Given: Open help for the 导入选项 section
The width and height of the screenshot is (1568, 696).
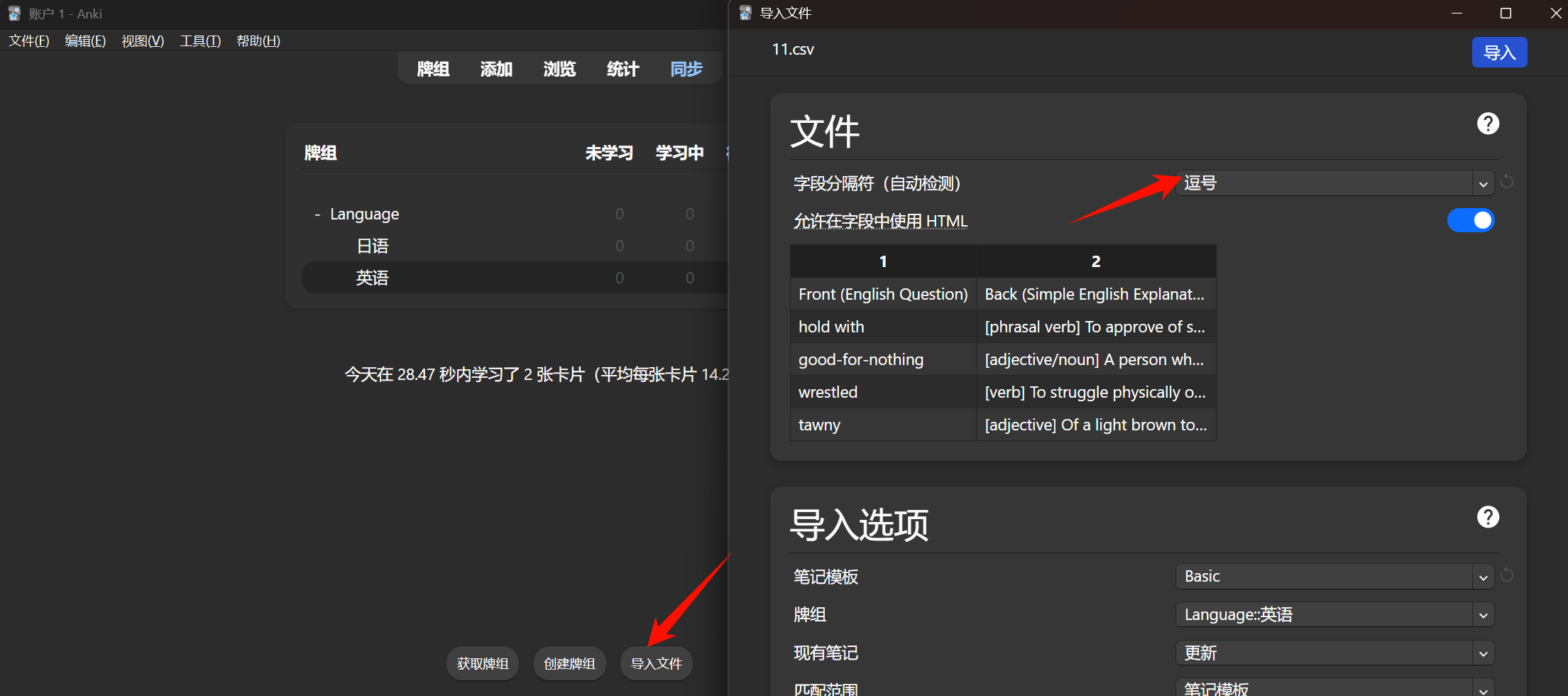Looking at the screenshot, I should (1488, 516).
